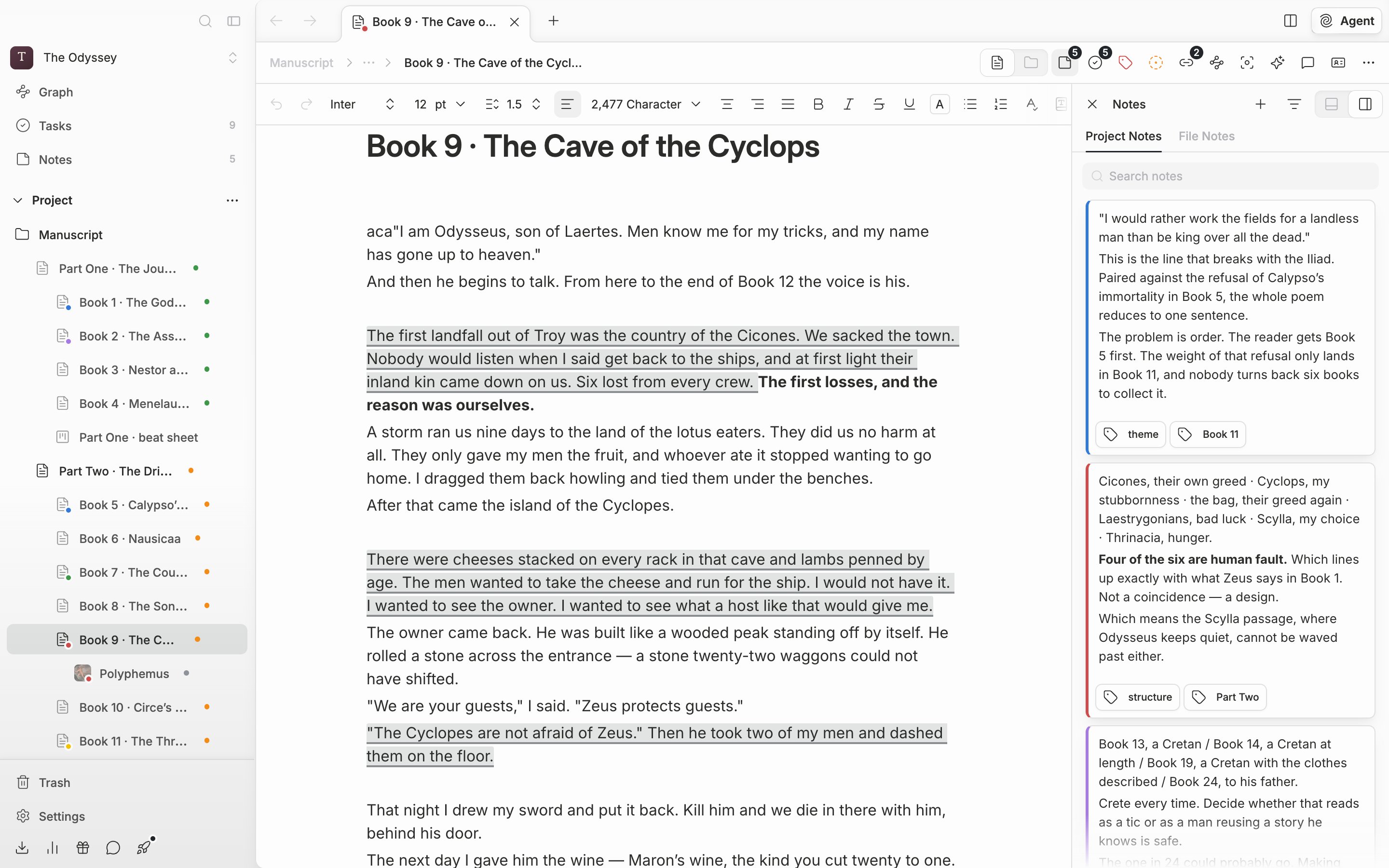Image resolution: width=1389 pixels, height=868 pixels.
Task: Redo the last edit
Action: coord(307,104)
